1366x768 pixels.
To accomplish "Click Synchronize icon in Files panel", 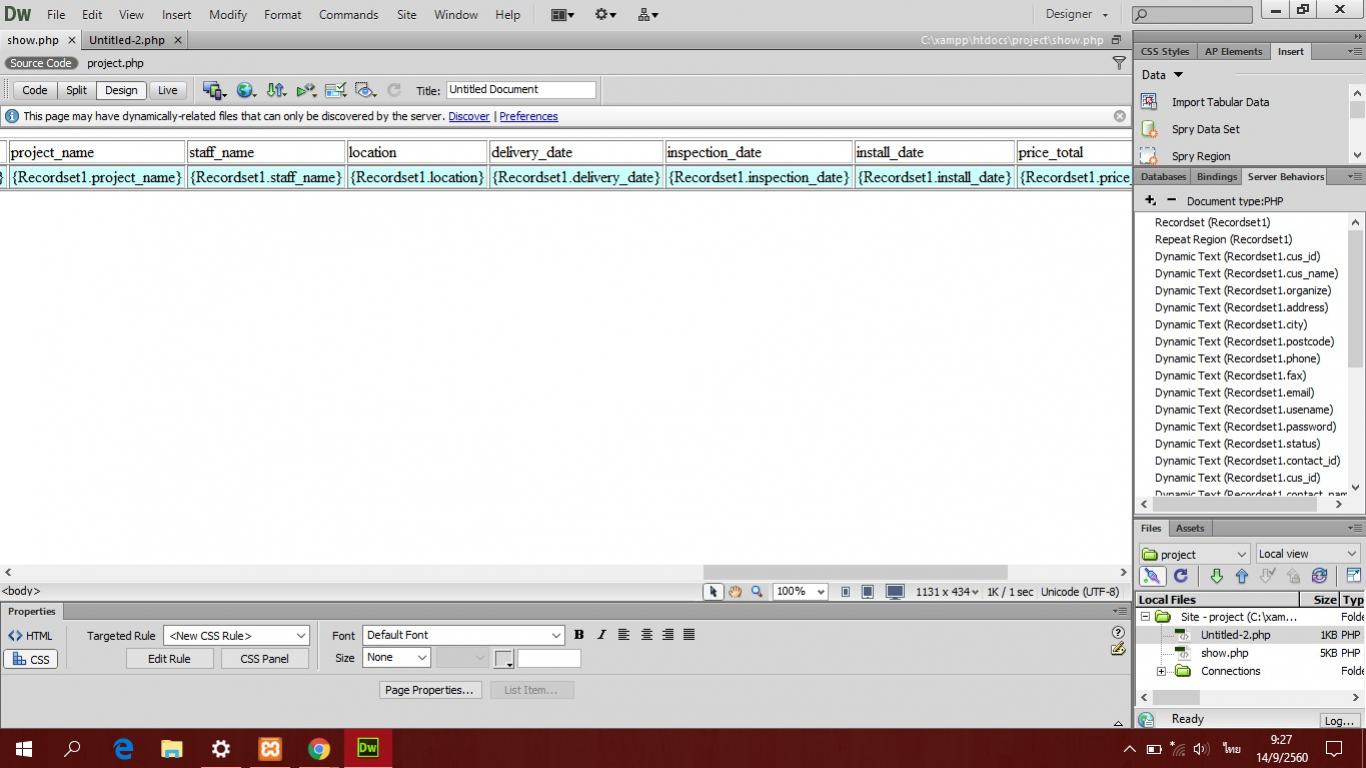I will pos(1319,576).
